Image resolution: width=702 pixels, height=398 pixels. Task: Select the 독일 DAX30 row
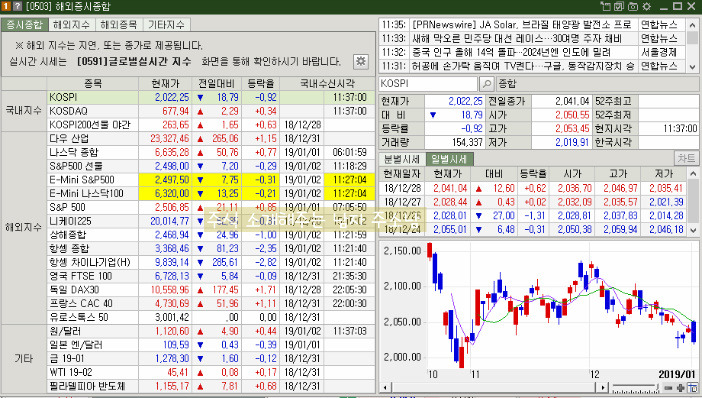(x=210, y=290)
